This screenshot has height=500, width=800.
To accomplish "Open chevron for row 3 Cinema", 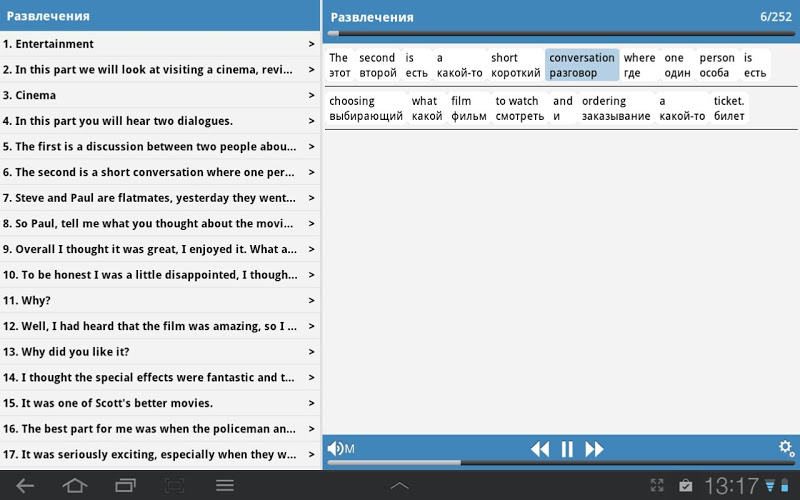I will 311,95.
